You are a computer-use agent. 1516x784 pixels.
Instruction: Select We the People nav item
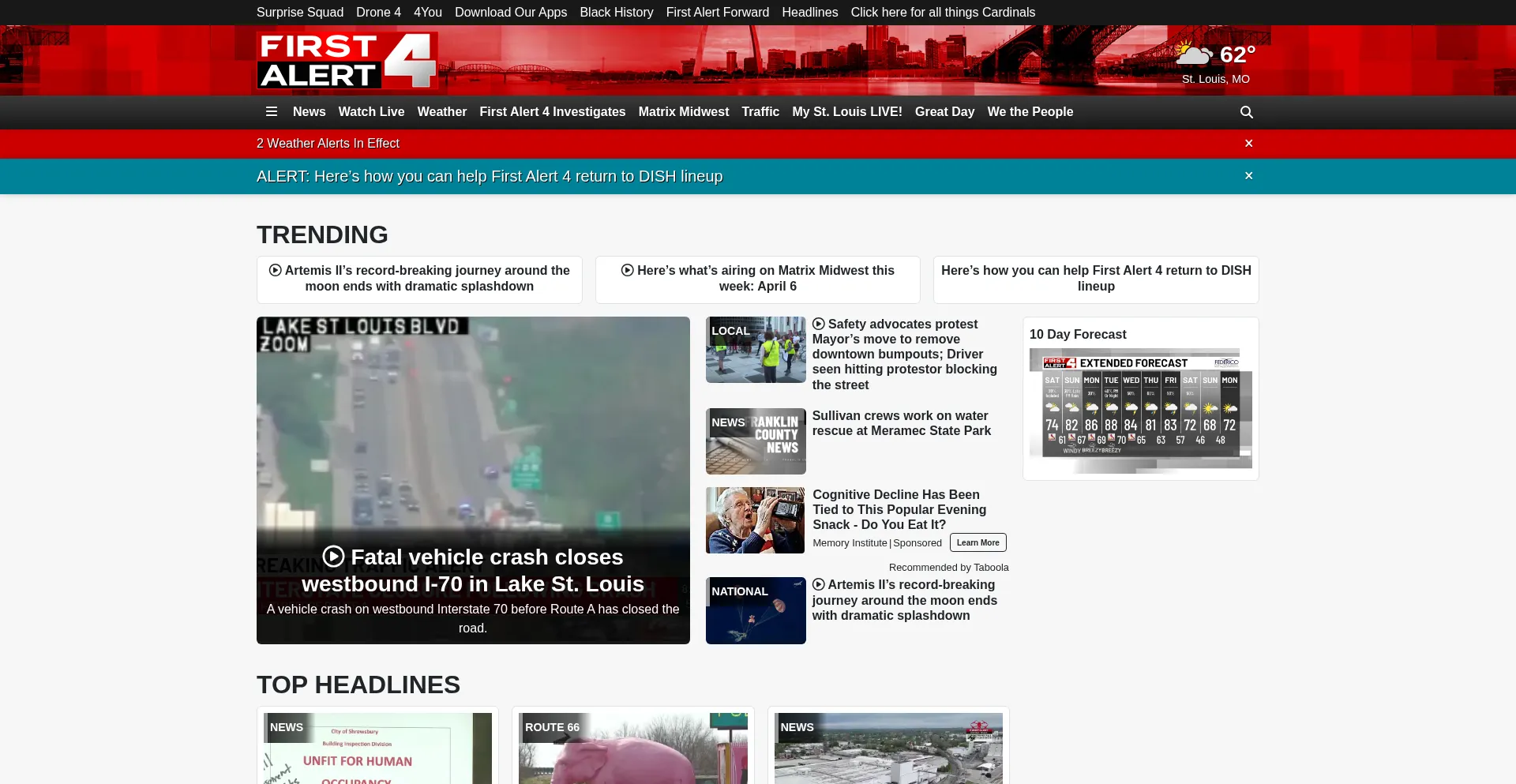(x=1030, y=112)
